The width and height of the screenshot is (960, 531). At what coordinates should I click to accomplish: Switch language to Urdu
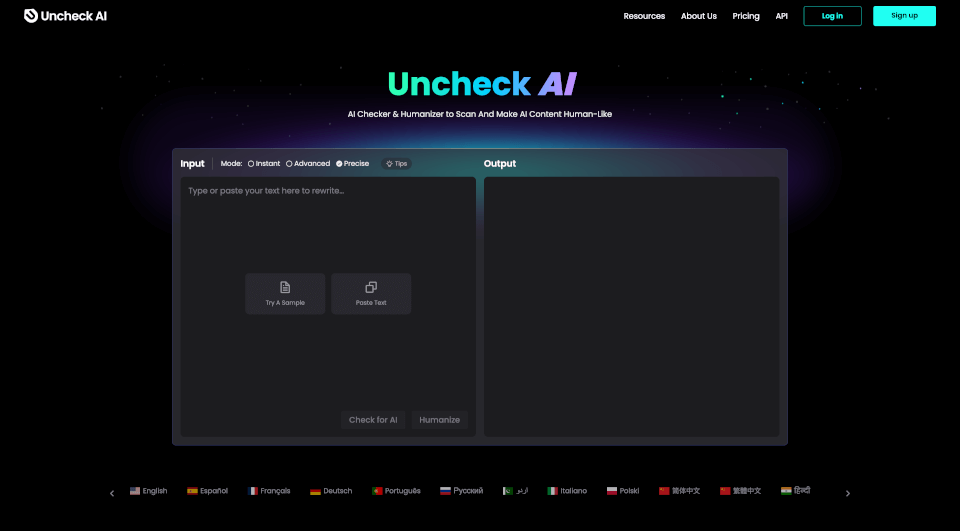tap(516, 491)
